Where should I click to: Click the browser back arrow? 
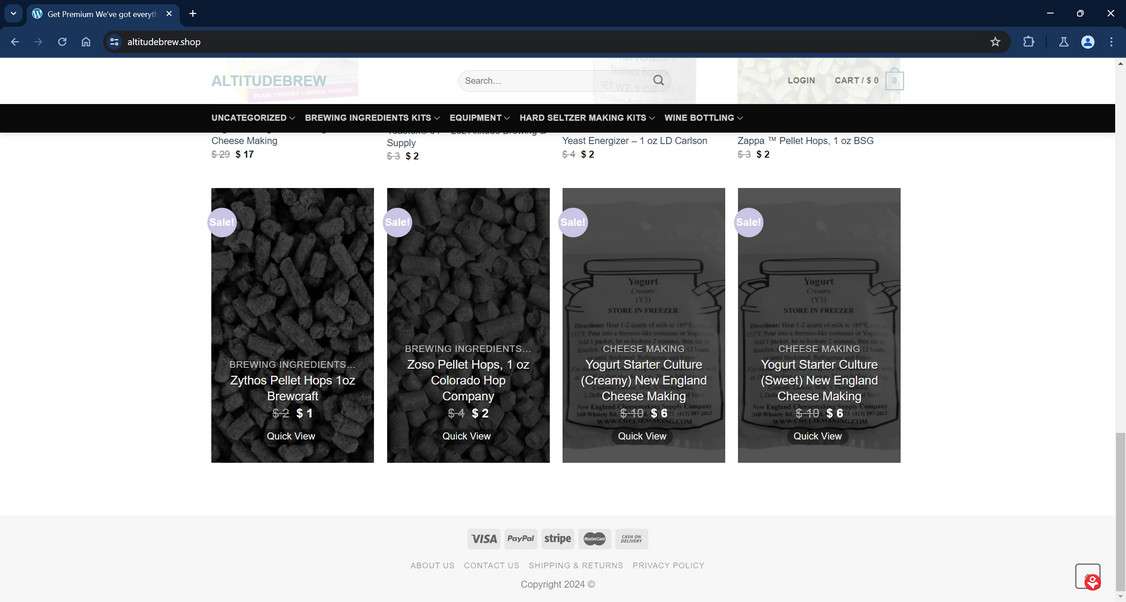click(14, 42)
